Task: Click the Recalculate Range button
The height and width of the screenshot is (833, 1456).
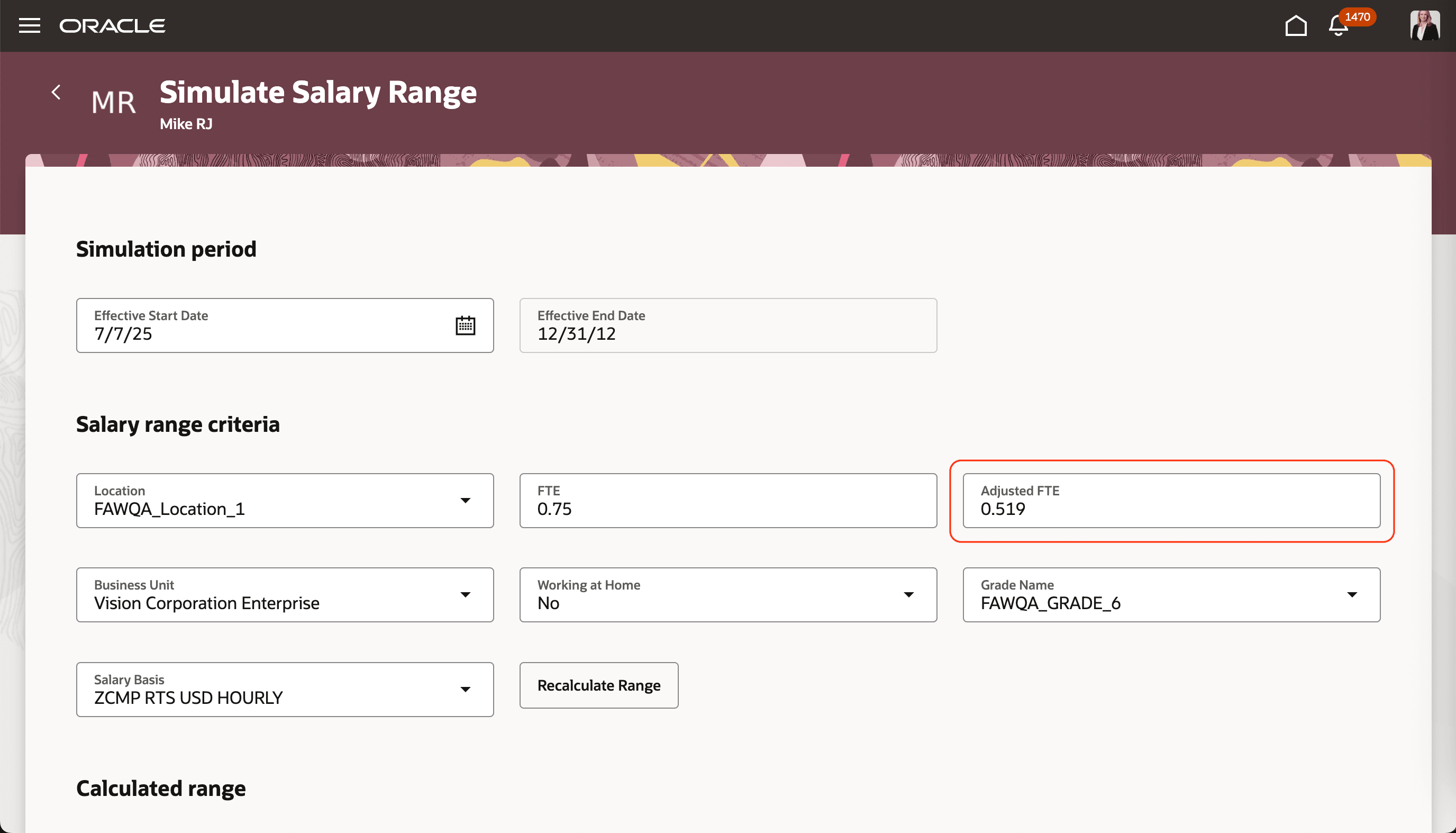Action: (598, 685)
